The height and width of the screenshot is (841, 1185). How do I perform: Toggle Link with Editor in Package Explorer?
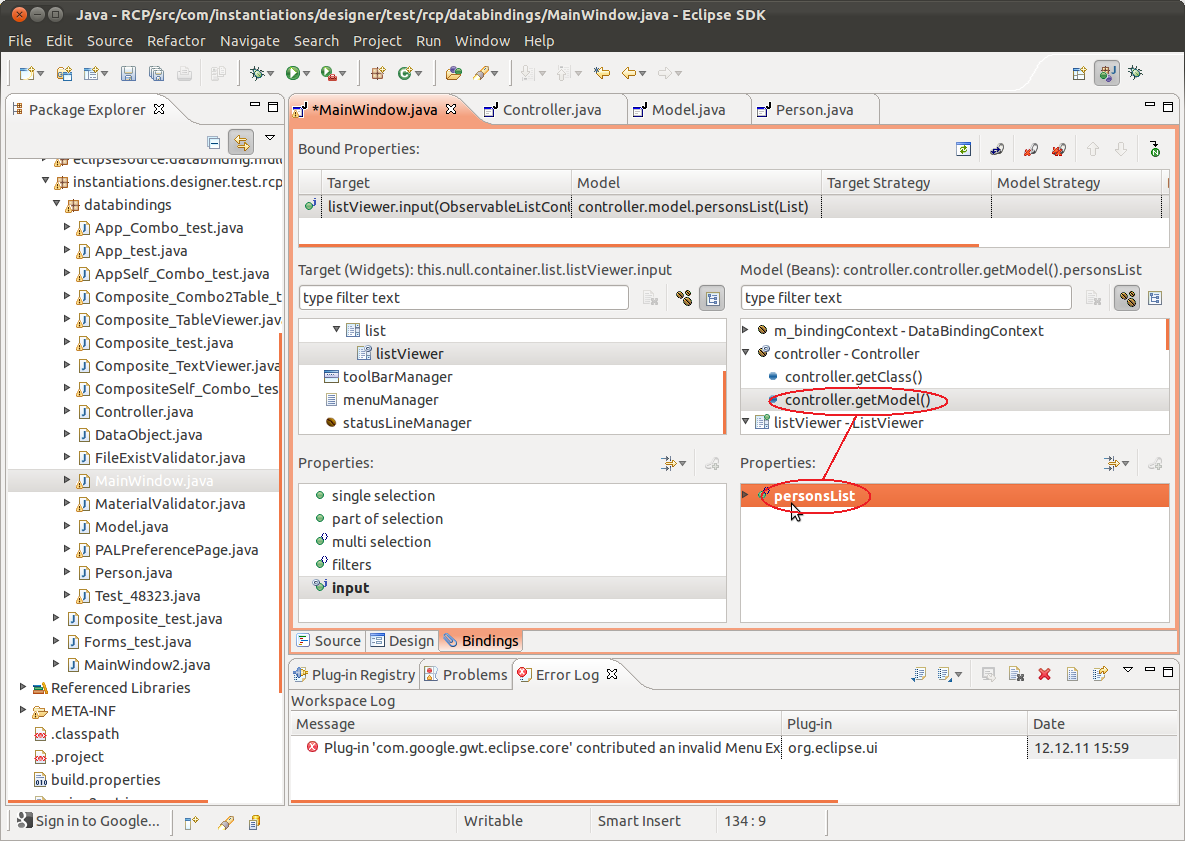(x=241, y=142)
